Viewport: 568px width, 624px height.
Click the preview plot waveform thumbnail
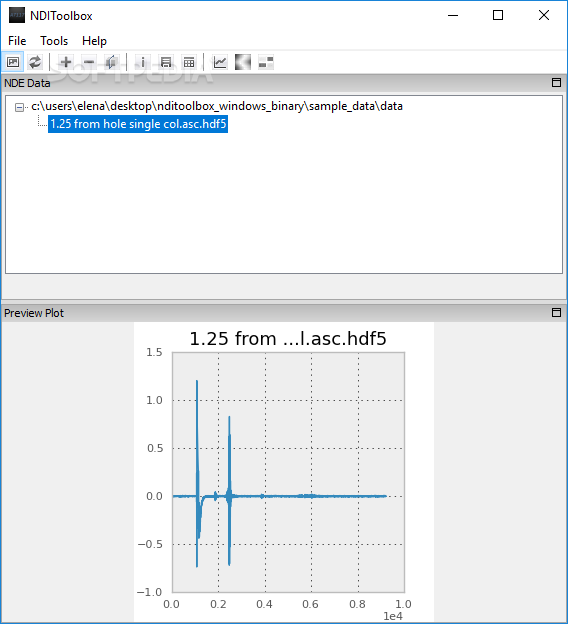pos(284,472)
